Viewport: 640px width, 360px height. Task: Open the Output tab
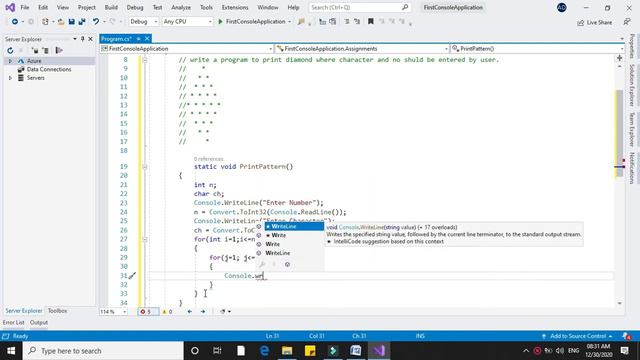[39, 322]
